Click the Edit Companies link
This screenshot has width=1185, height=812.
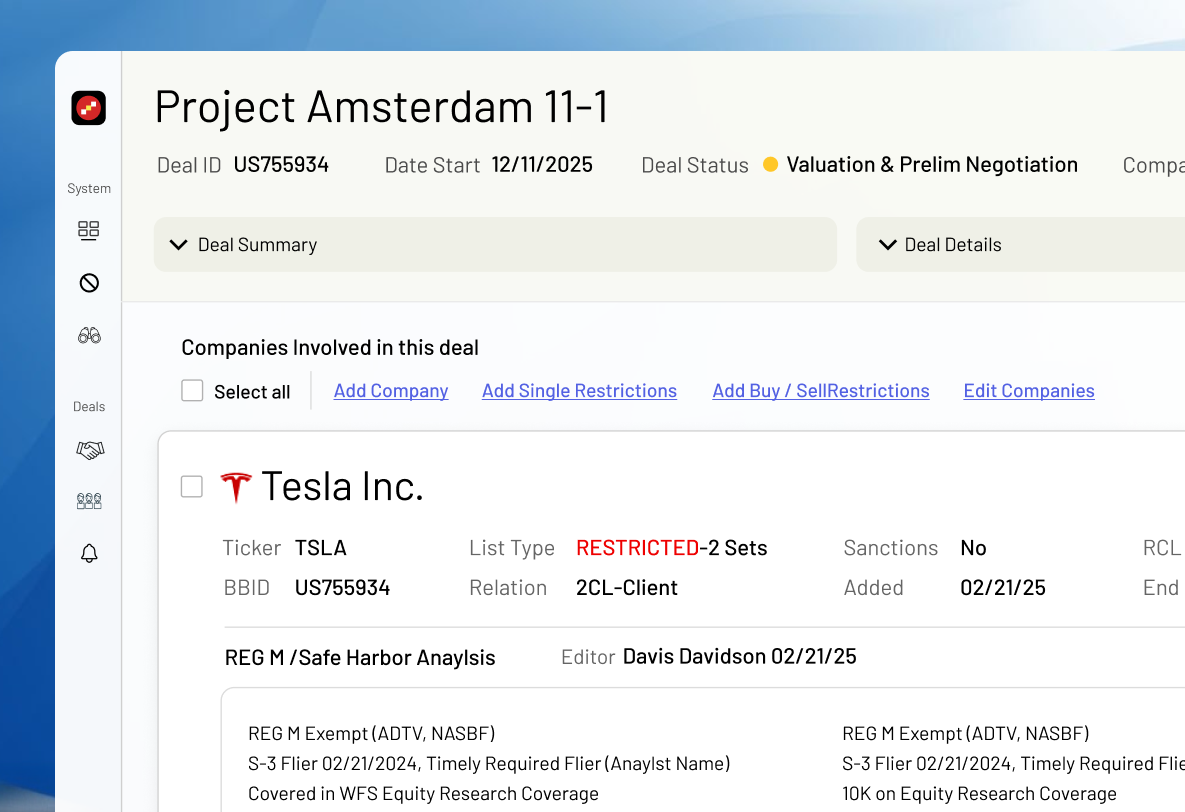[1029, 391]
